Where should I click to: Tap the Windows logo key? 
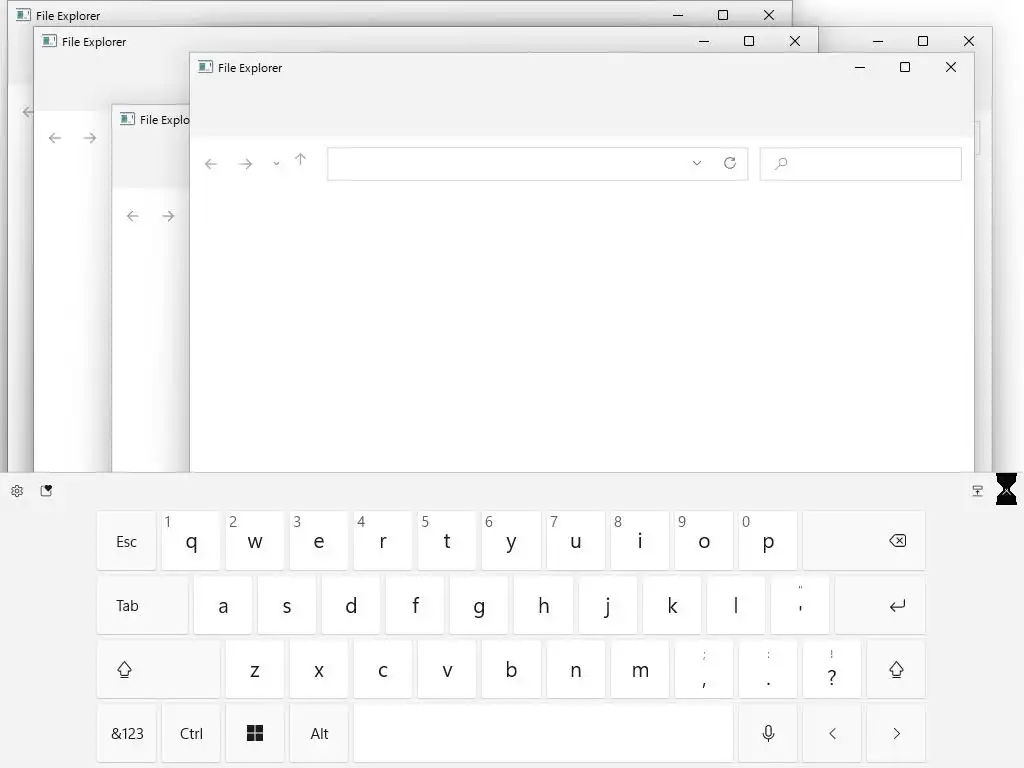click(255, 733)
